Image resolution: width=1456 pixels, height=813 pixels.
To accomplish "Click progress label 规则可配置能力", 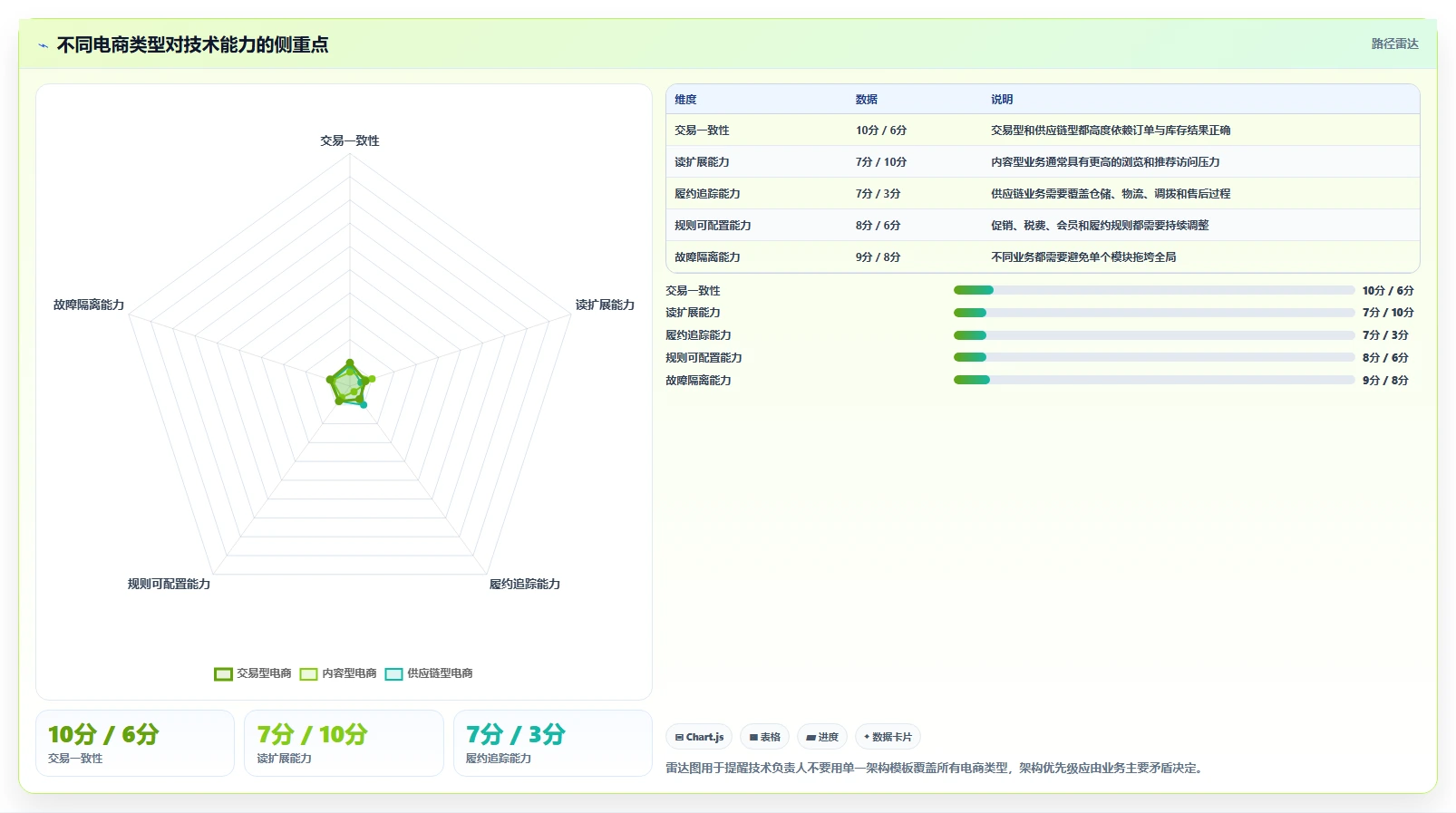I will tap(704, 357).
